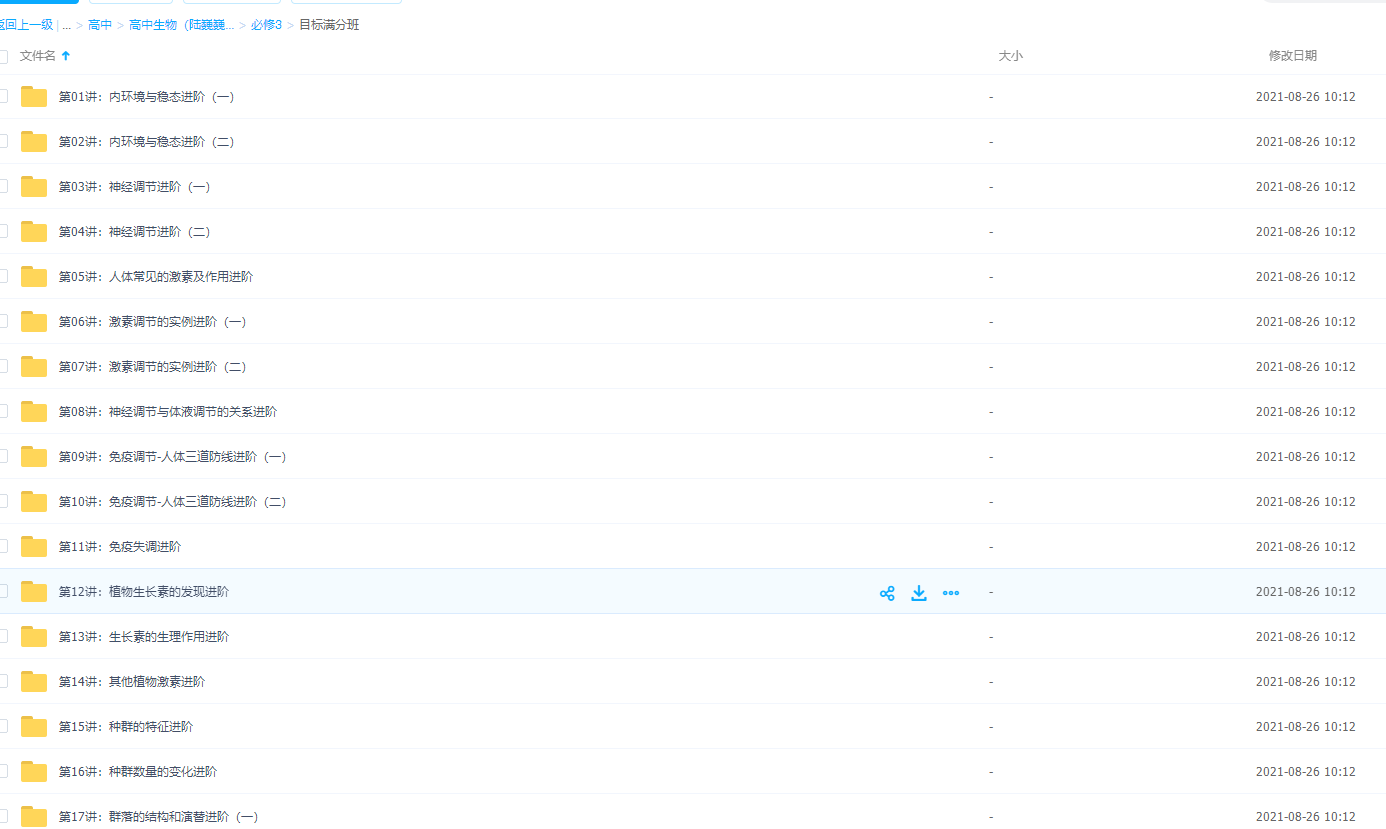Viewport: 1386px width, 829px height.
Task: Go to the 高中 breadcrumb folder
Action: click(x=100, y=25)
